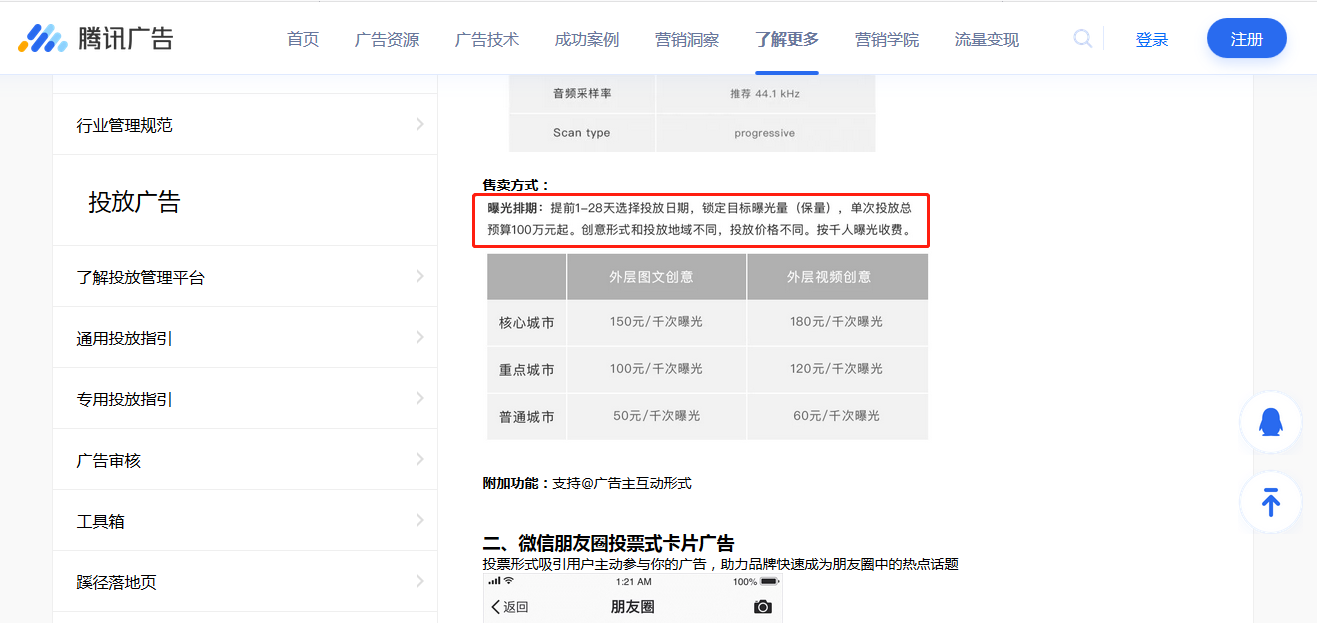Screen dimensions: 1317x623
Task: Open 了解投放管理平台 sidebar item
Action: tap(245, 277)
